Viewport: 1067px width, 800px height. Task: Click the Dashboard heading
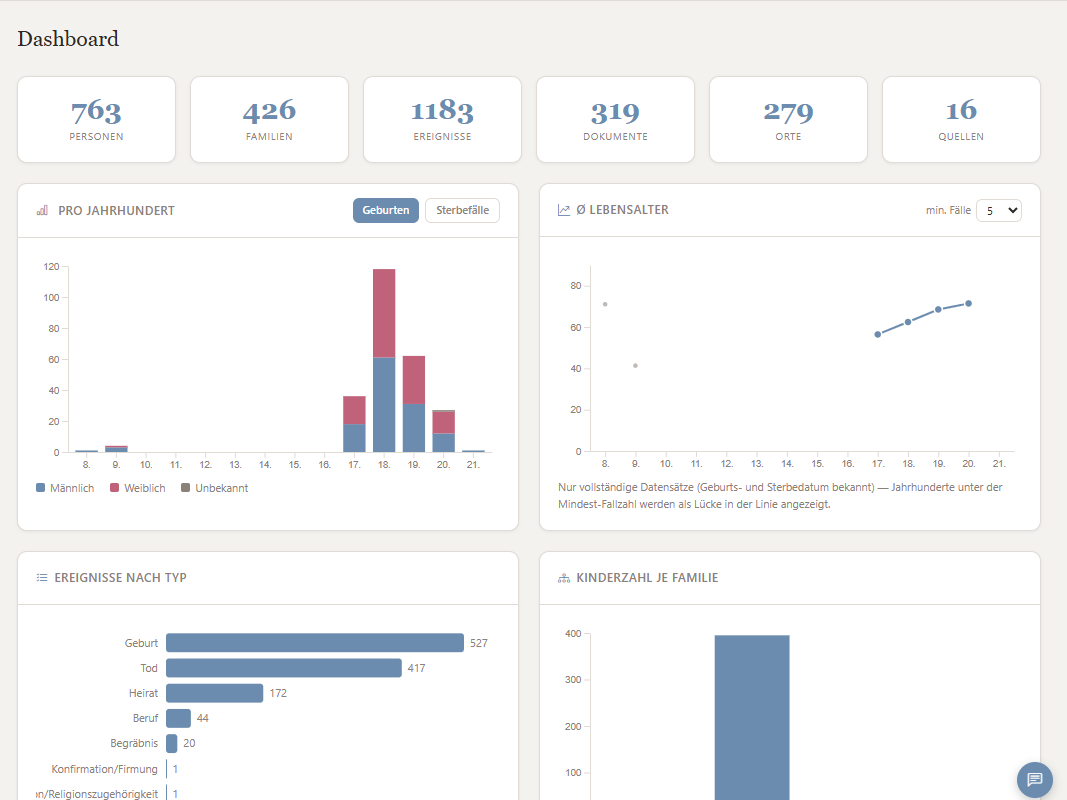point(68,39)
